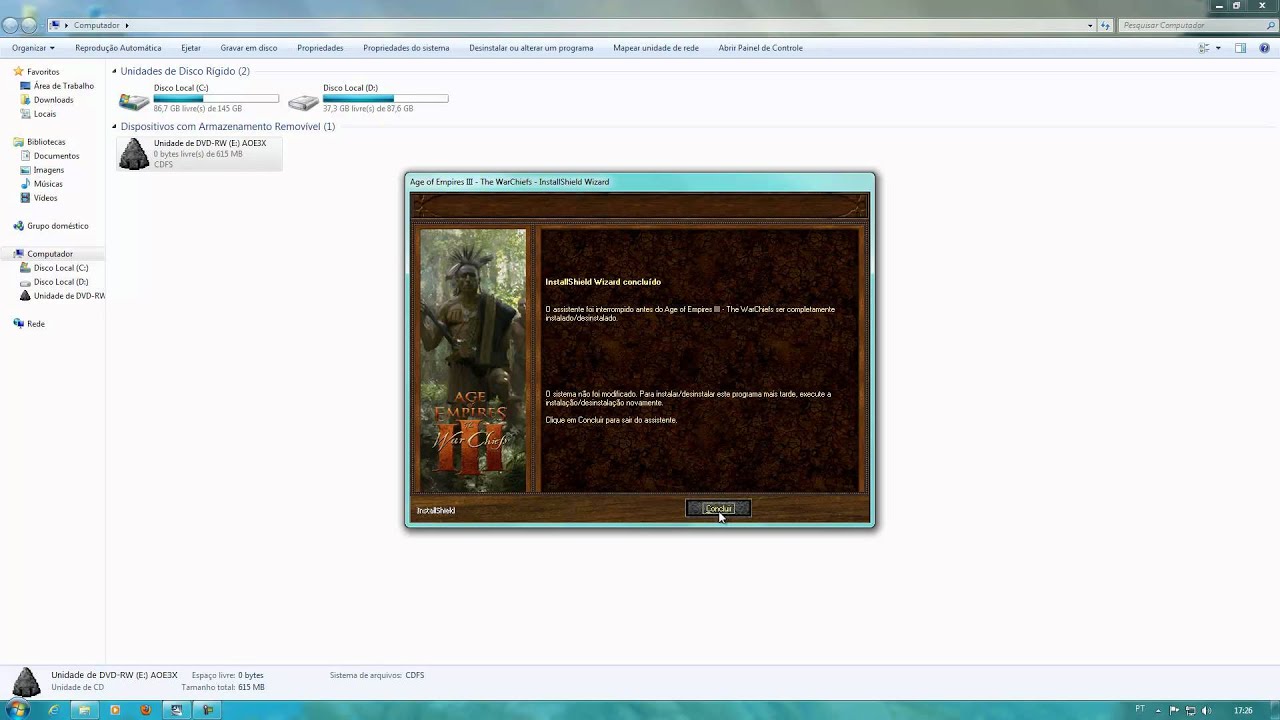Open Internet Explorer from taskbar
Viewport: 1280px width, 720px height.
click(53, 710)
